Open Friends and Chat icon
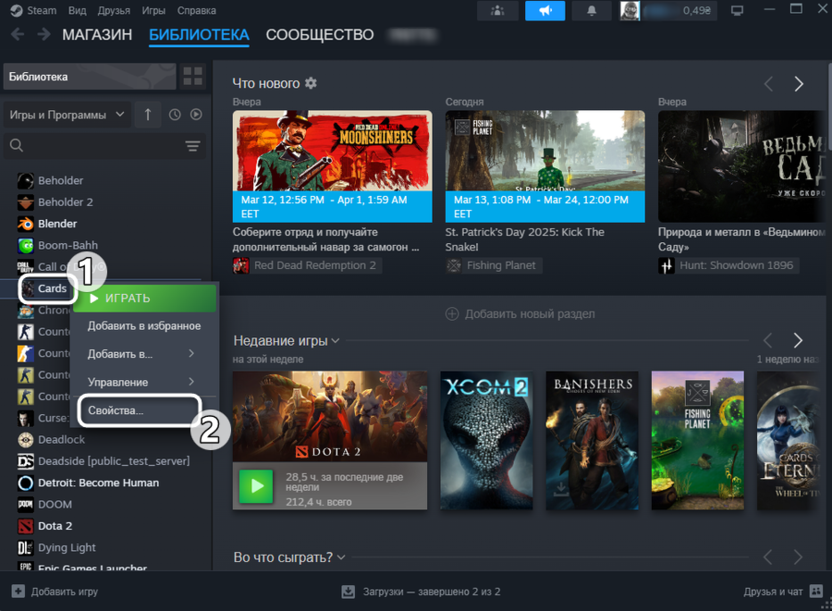This screenshot has height=611, width=832. point(816,591)
